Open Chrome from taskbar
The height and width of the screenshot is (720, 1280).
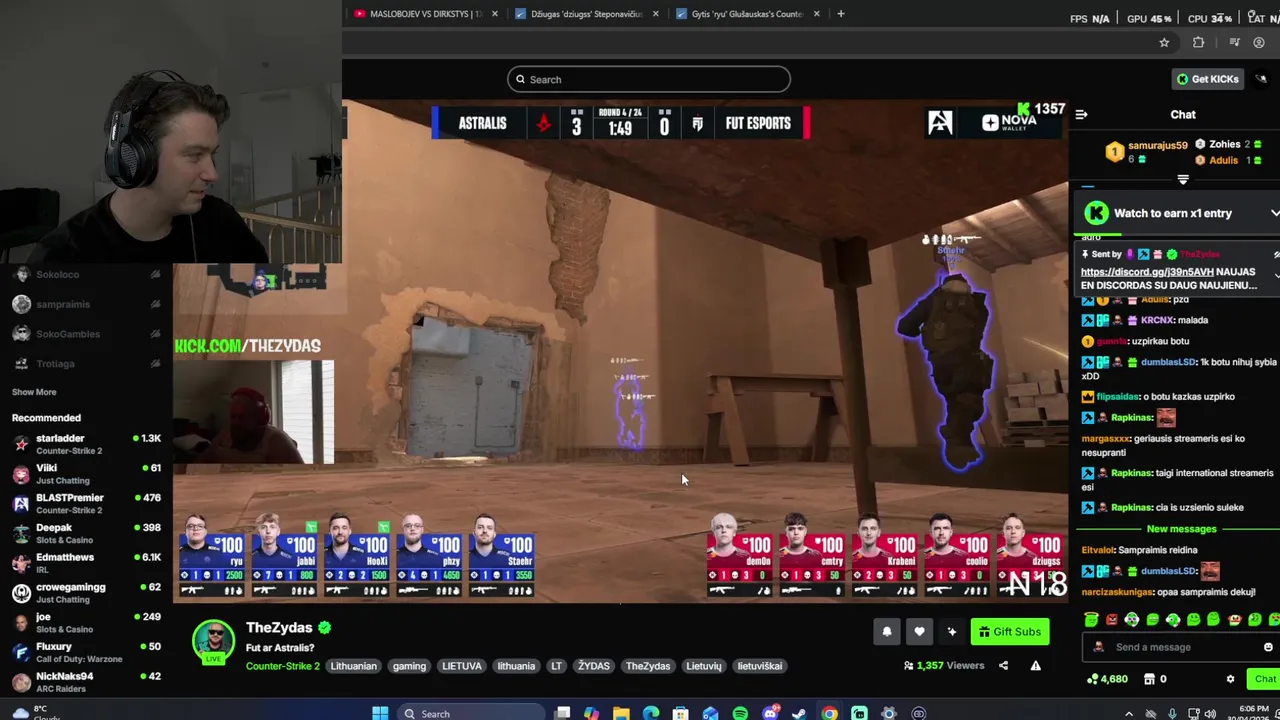coord(829,713)
